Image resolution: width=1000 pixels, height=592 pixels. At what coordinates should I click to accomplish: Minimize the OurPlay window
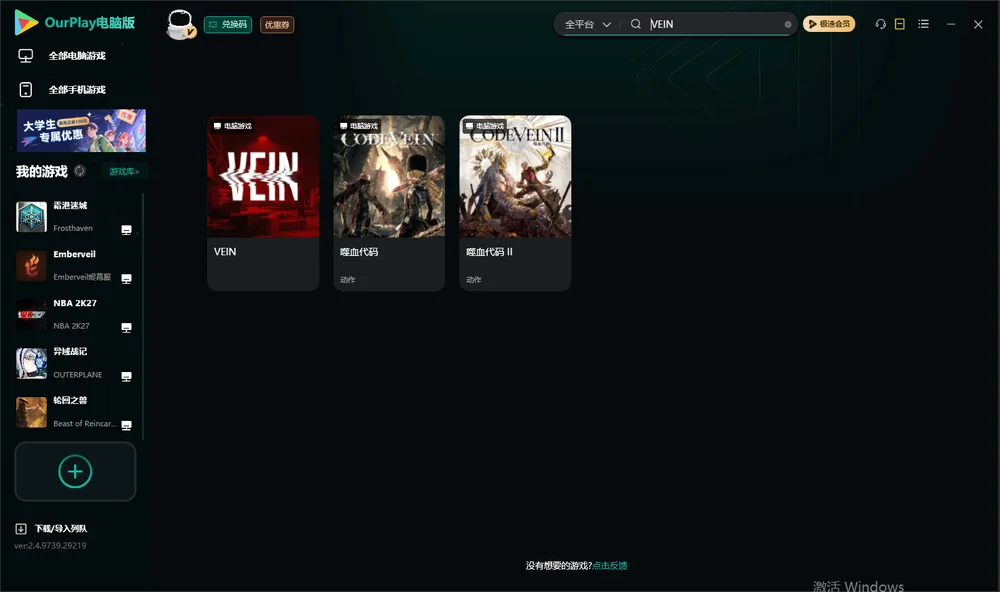(x=951, y=24)
